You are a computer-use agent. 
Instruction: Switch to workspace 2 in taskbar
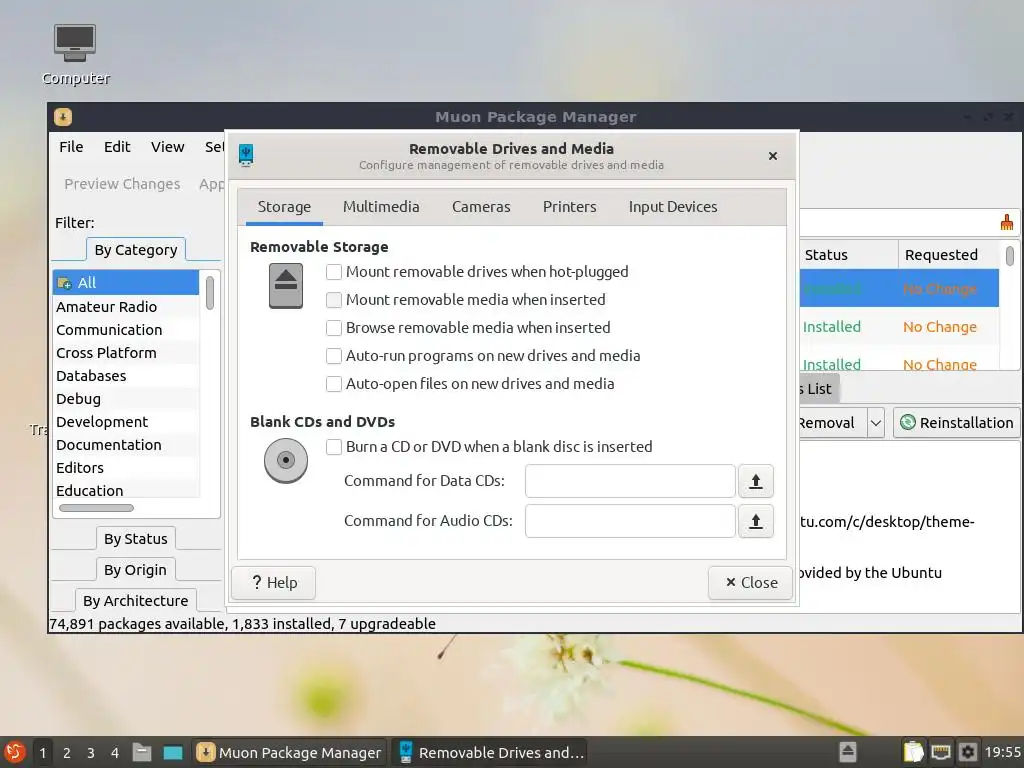(x=67, y=752)
